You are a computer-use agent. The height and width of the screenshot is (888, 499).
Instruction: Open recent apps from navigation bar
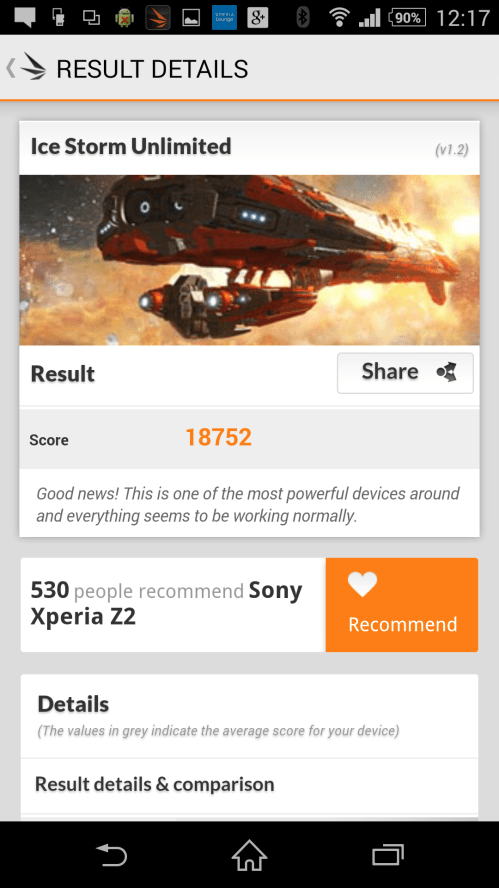388,855
